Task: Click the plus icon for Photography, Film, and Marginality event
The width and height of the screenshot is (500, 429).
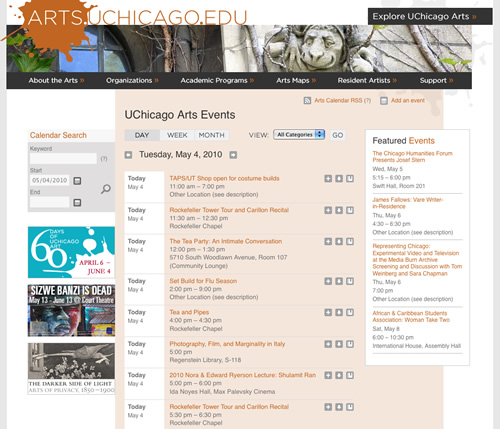Action: 328,344
